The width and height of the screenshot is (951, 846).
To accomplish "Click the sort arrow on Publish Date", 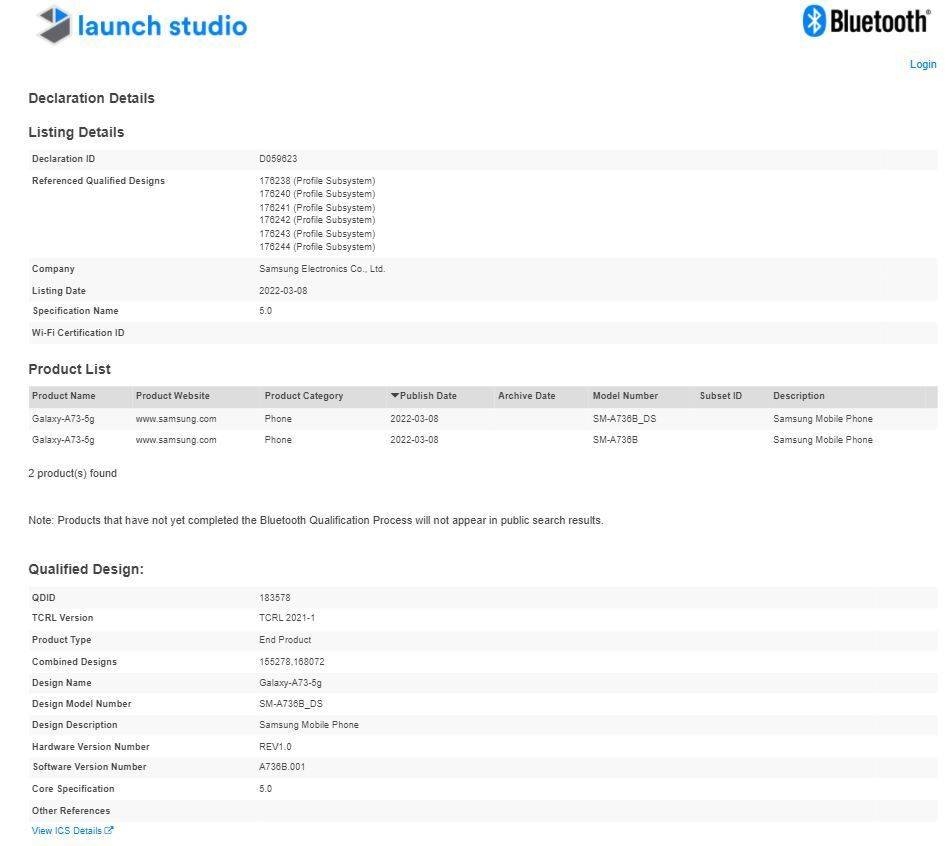I will (394, 395).
